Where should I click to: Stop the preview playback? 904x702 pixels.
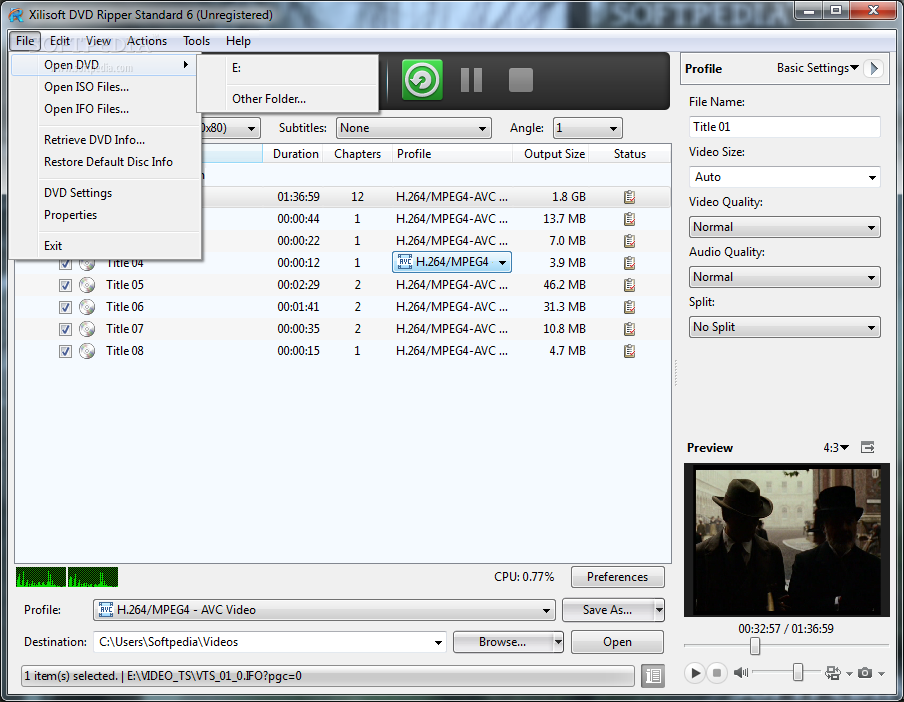(x=717, y=673)
